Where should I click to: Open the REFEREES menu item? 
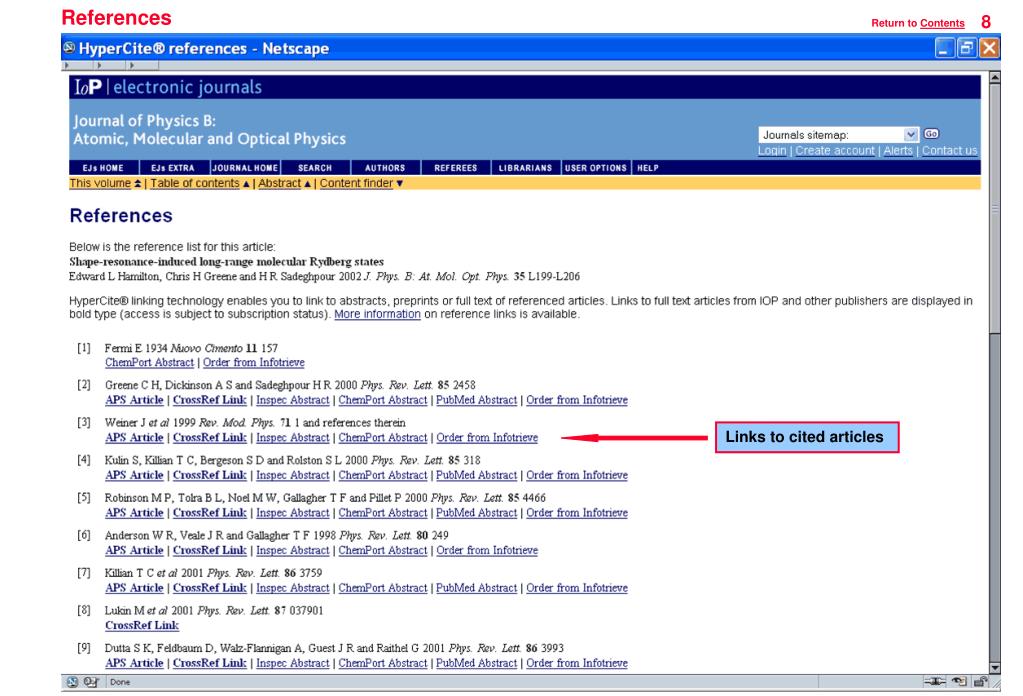pyautogui.click(x=455, y=168)
